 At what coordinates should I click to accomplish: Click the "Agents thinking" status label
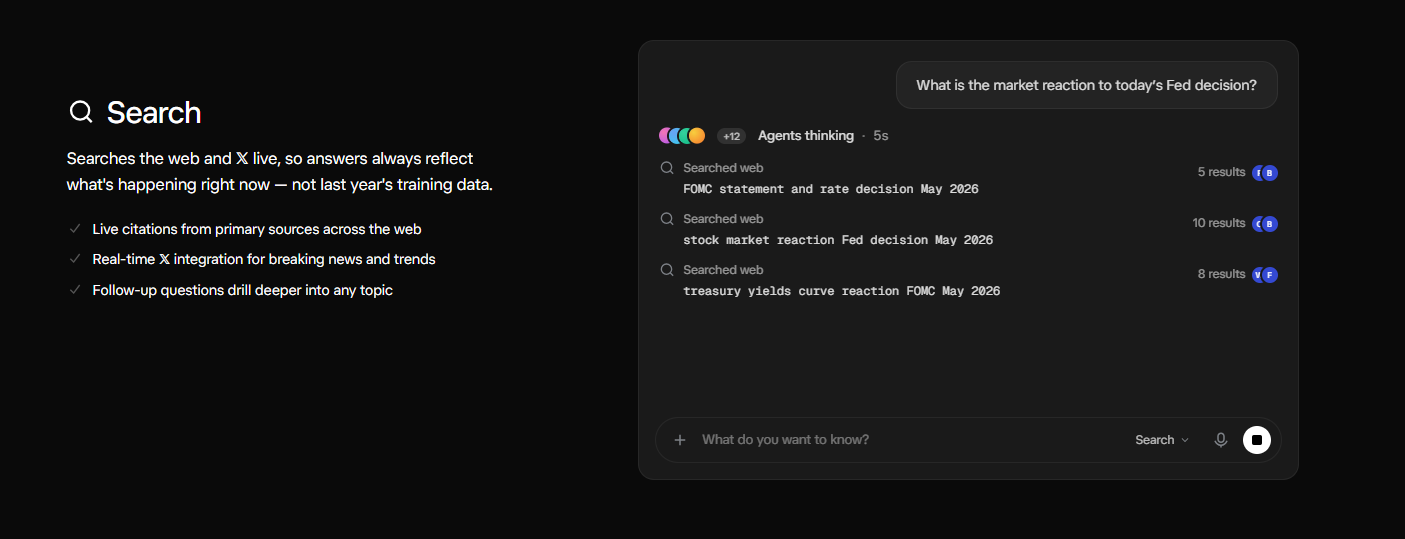806,136
